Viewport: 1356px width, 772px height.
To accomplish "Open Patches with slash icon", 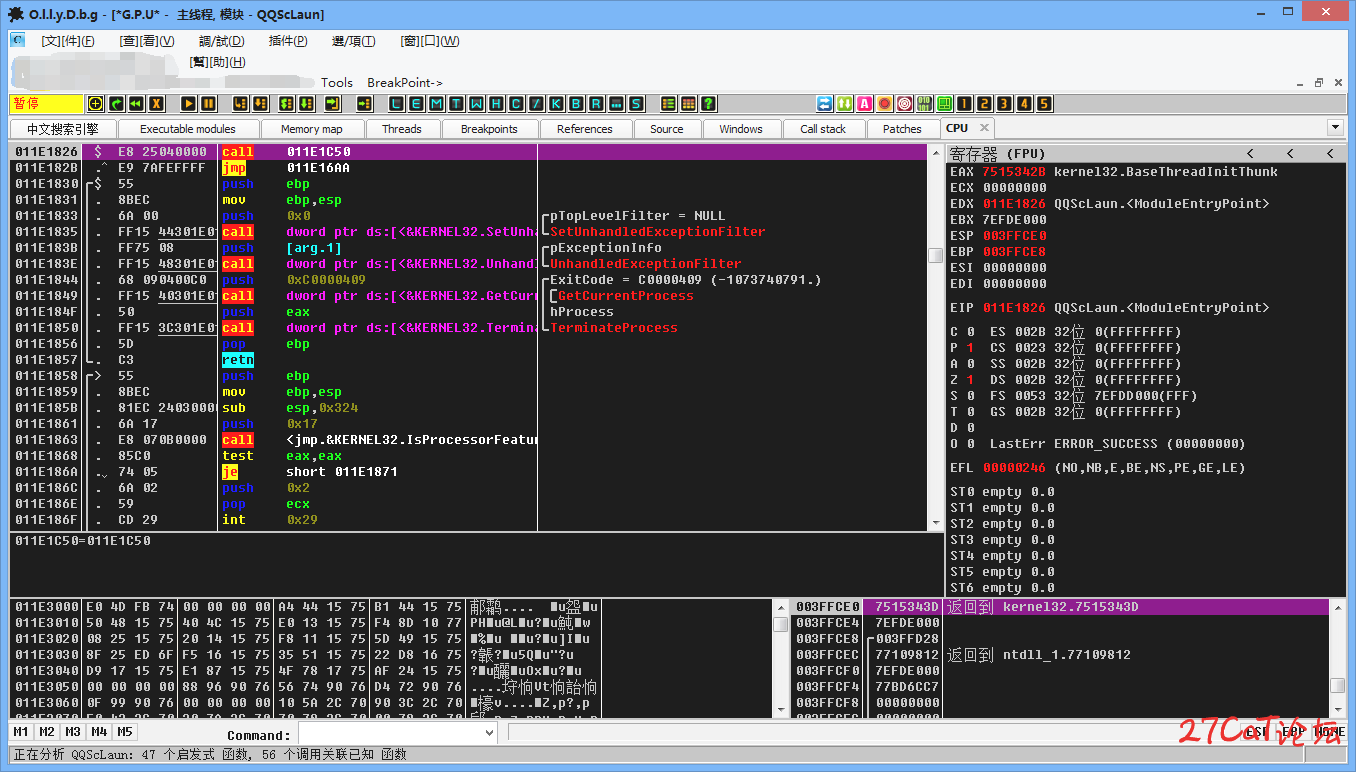I will [536, 104].
